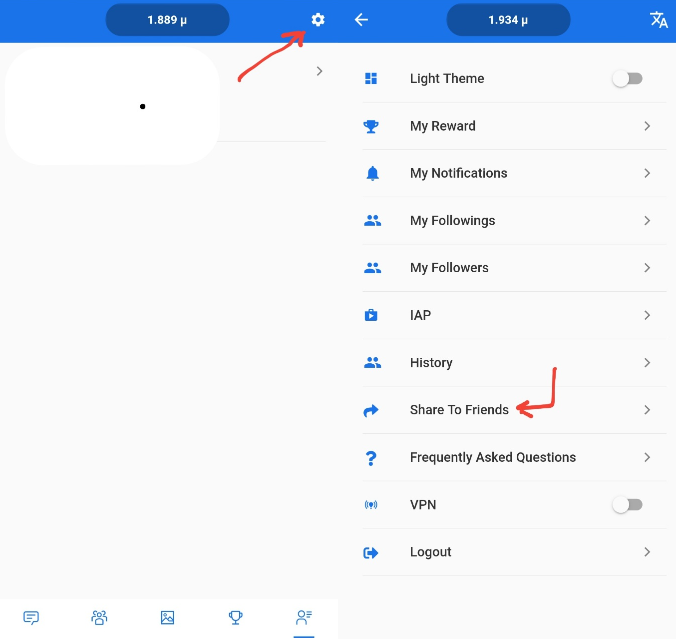Click the History people icon
This screenshot has width=676, height=640.
click(x=372, y=363)
